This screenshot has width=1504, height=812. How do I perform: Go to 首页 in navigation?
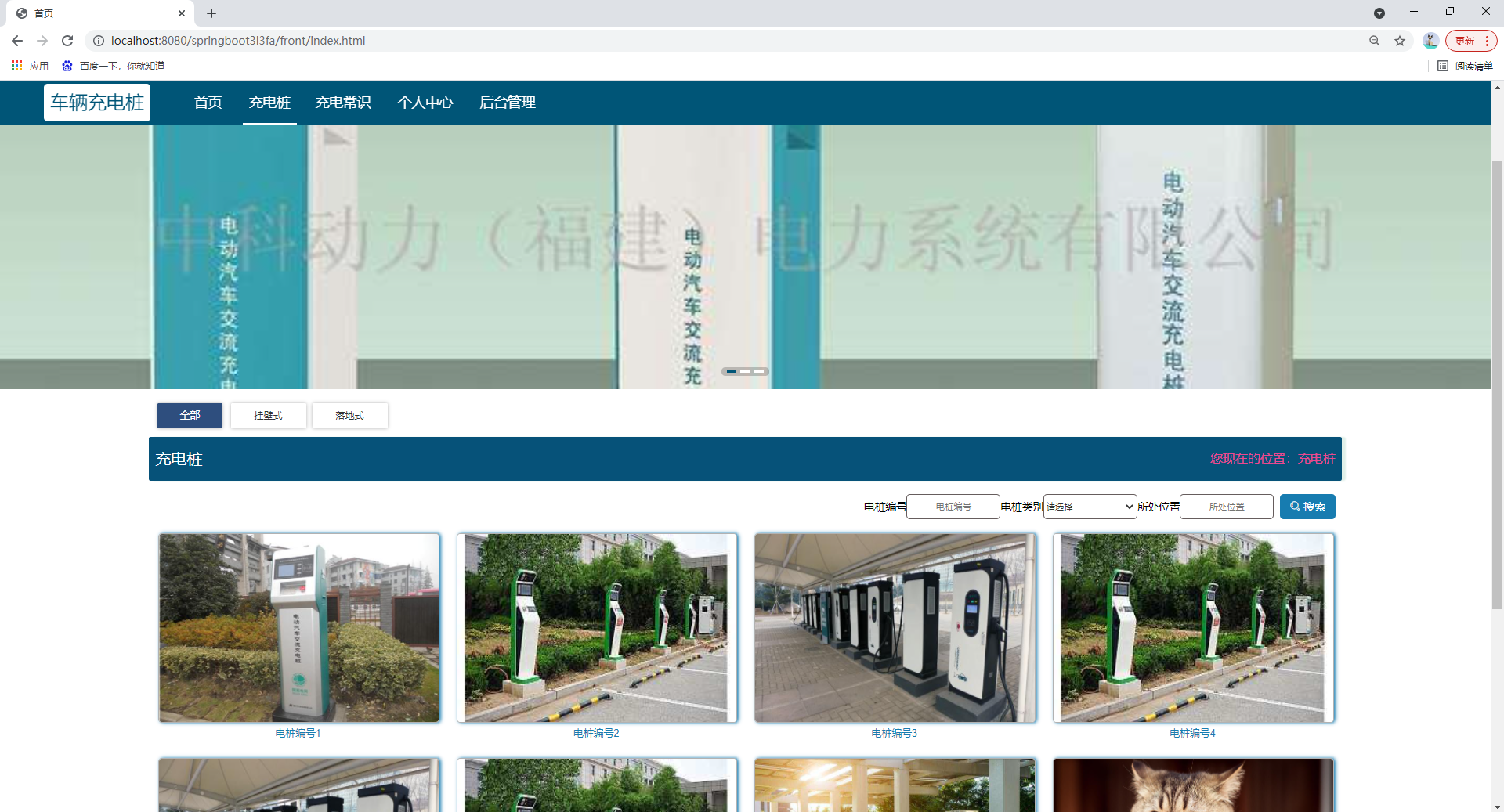click(208, 103)
